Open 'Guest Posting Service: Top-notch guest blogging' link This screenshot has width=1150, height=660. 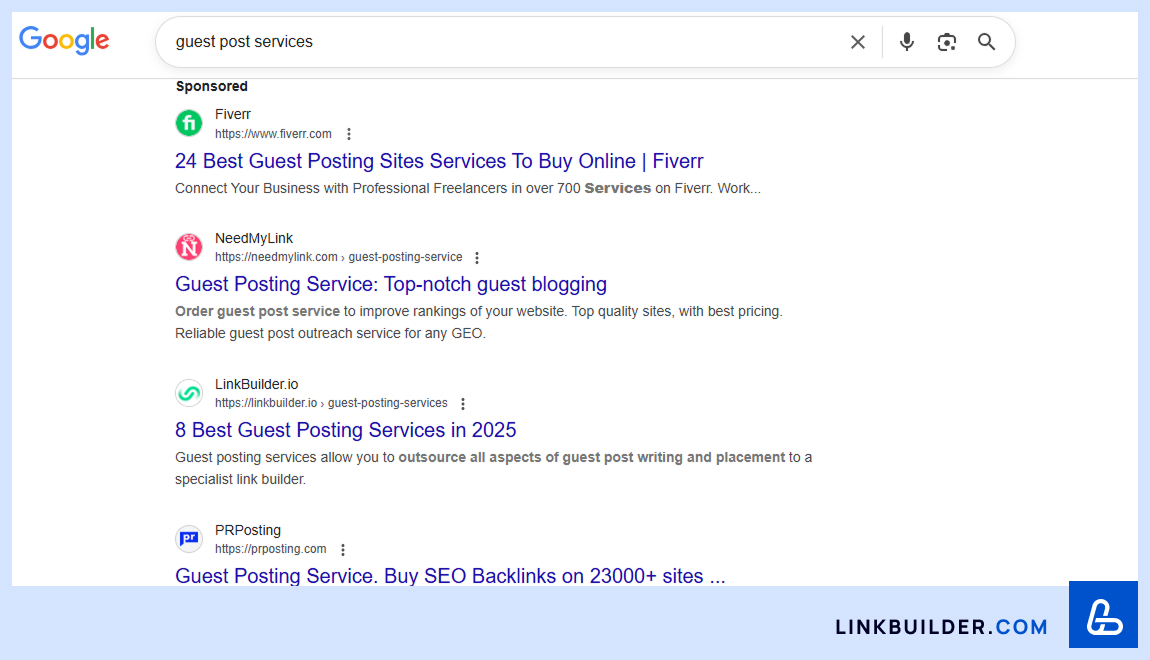click(391, 284)
